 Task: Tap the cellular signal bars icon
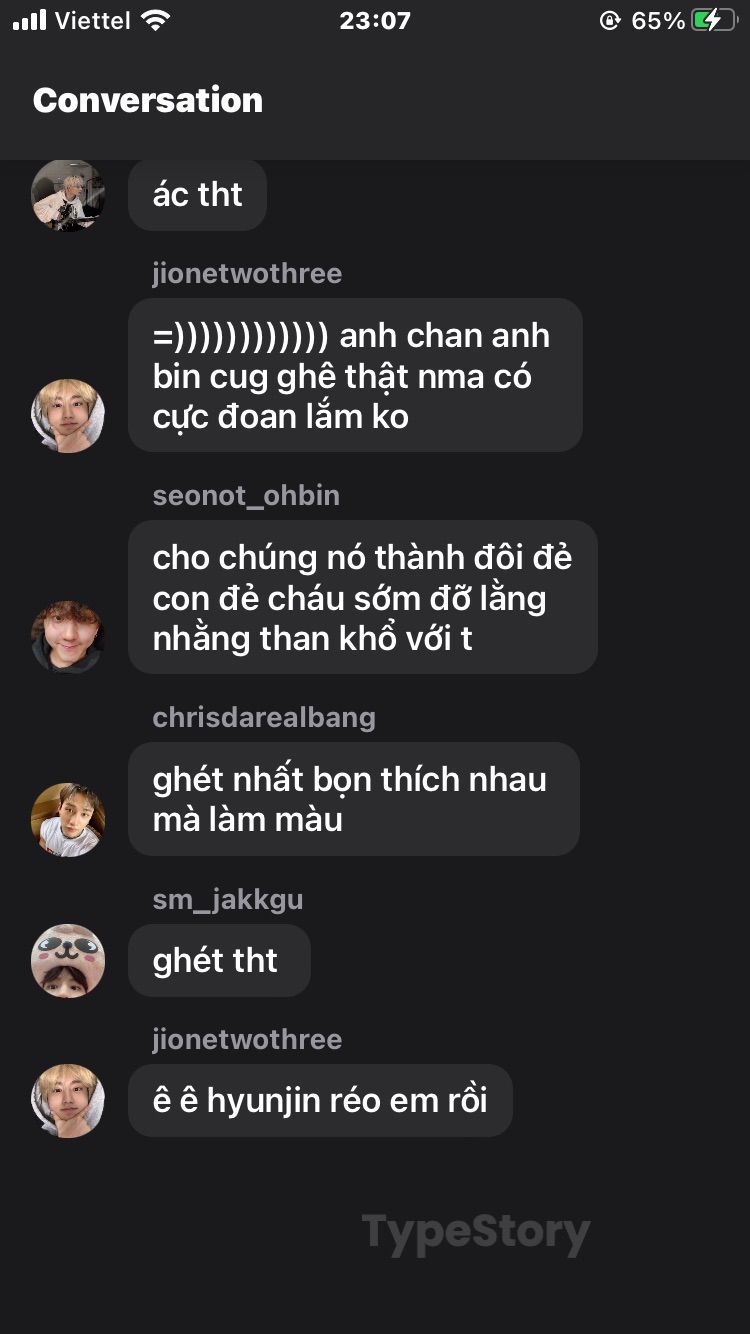point(30,20)
